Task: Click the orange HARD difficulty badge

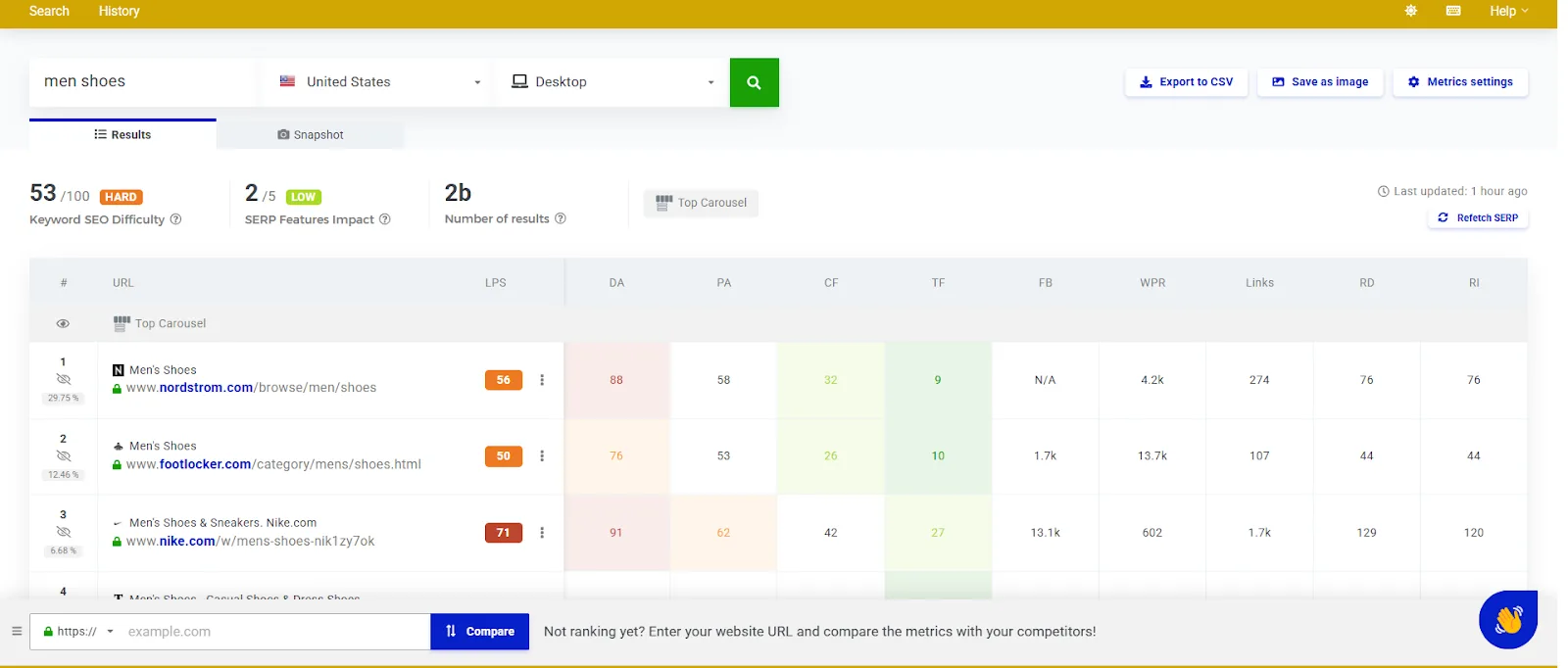Action: pyautogui.click(x=122, y=197)
